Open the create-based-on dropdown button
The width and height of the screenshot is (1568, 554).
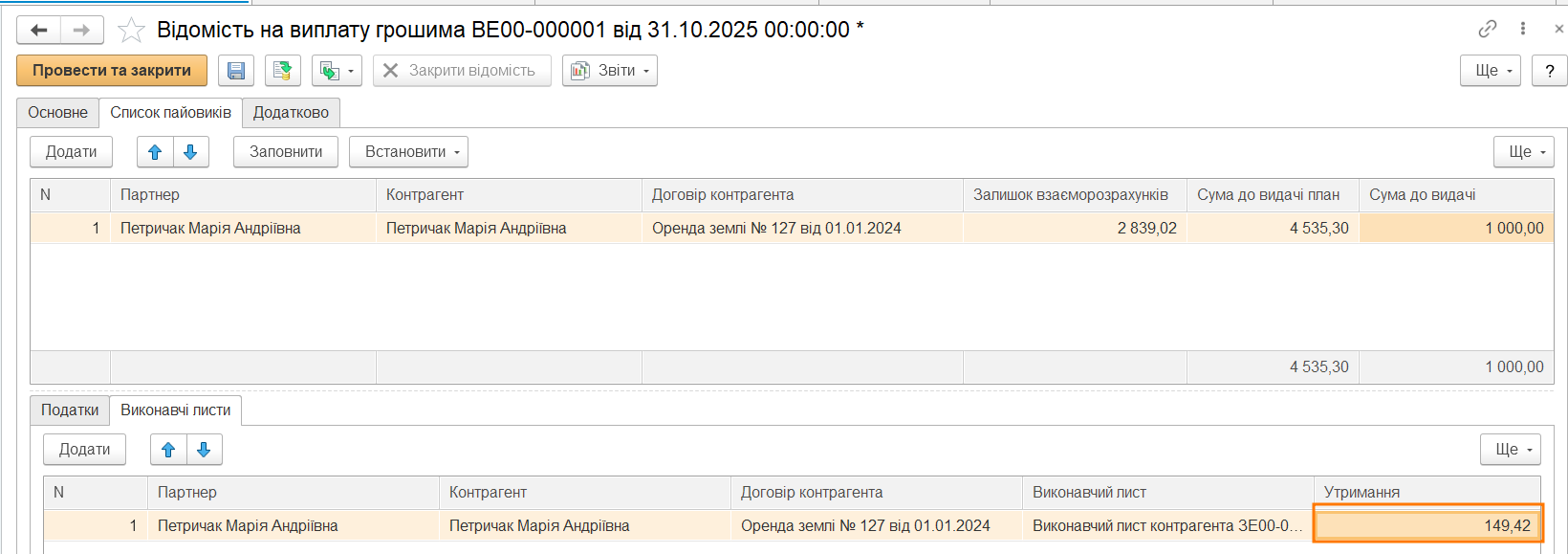click(337, 71)
